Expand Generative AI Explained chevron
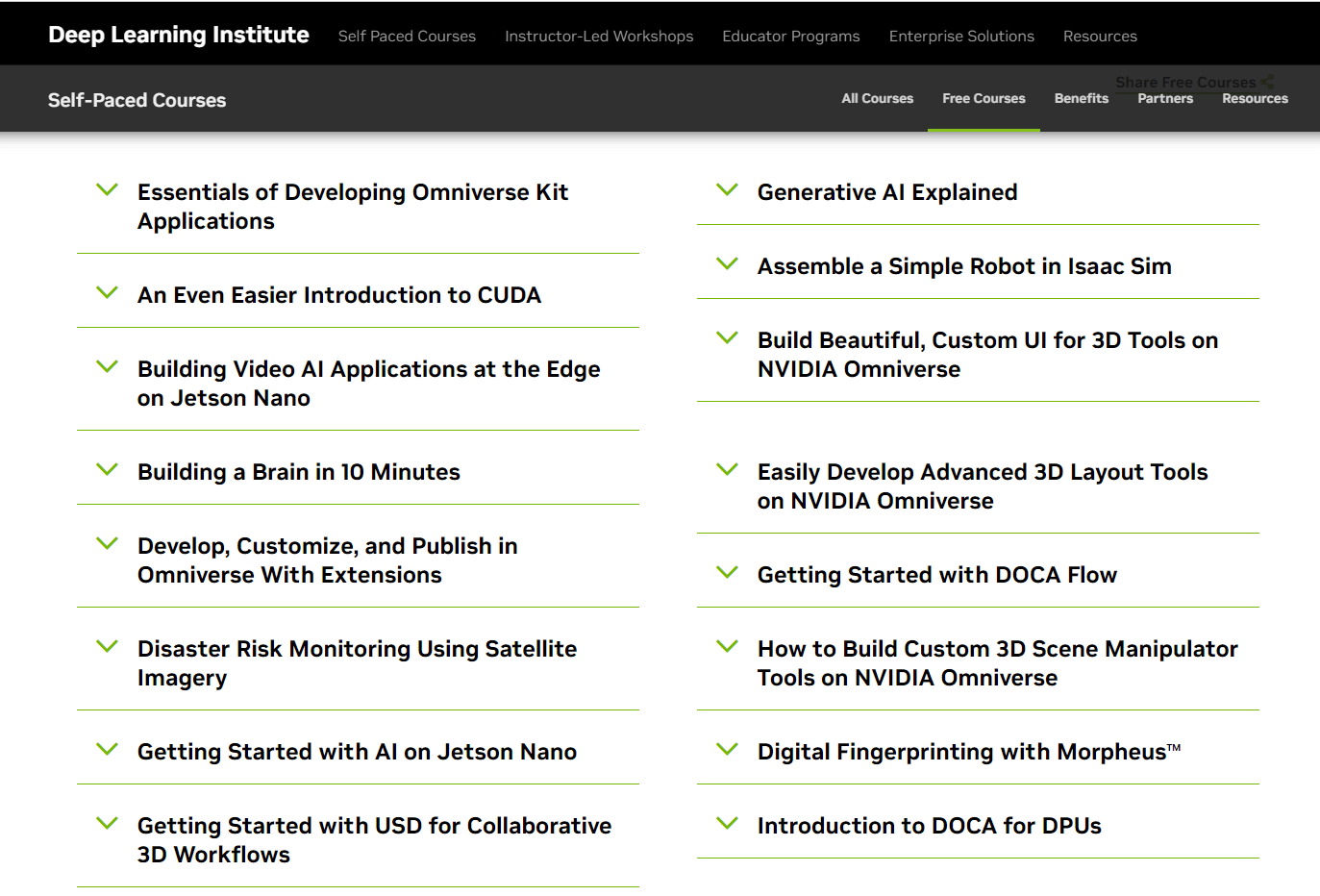The image size is (1320, 896). 728,189
